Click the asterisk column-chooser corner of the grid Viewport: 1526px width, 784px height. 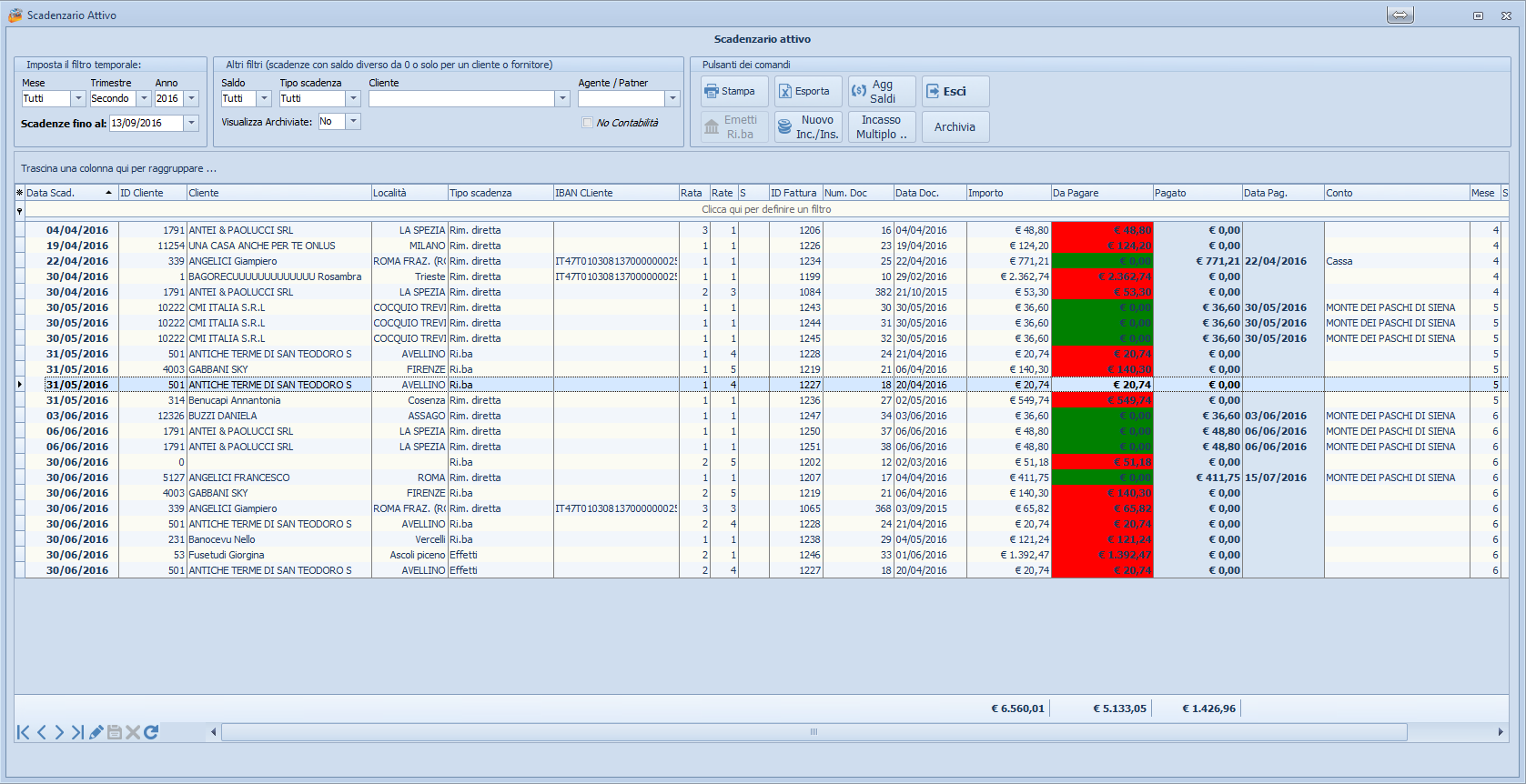click(19, 193)
